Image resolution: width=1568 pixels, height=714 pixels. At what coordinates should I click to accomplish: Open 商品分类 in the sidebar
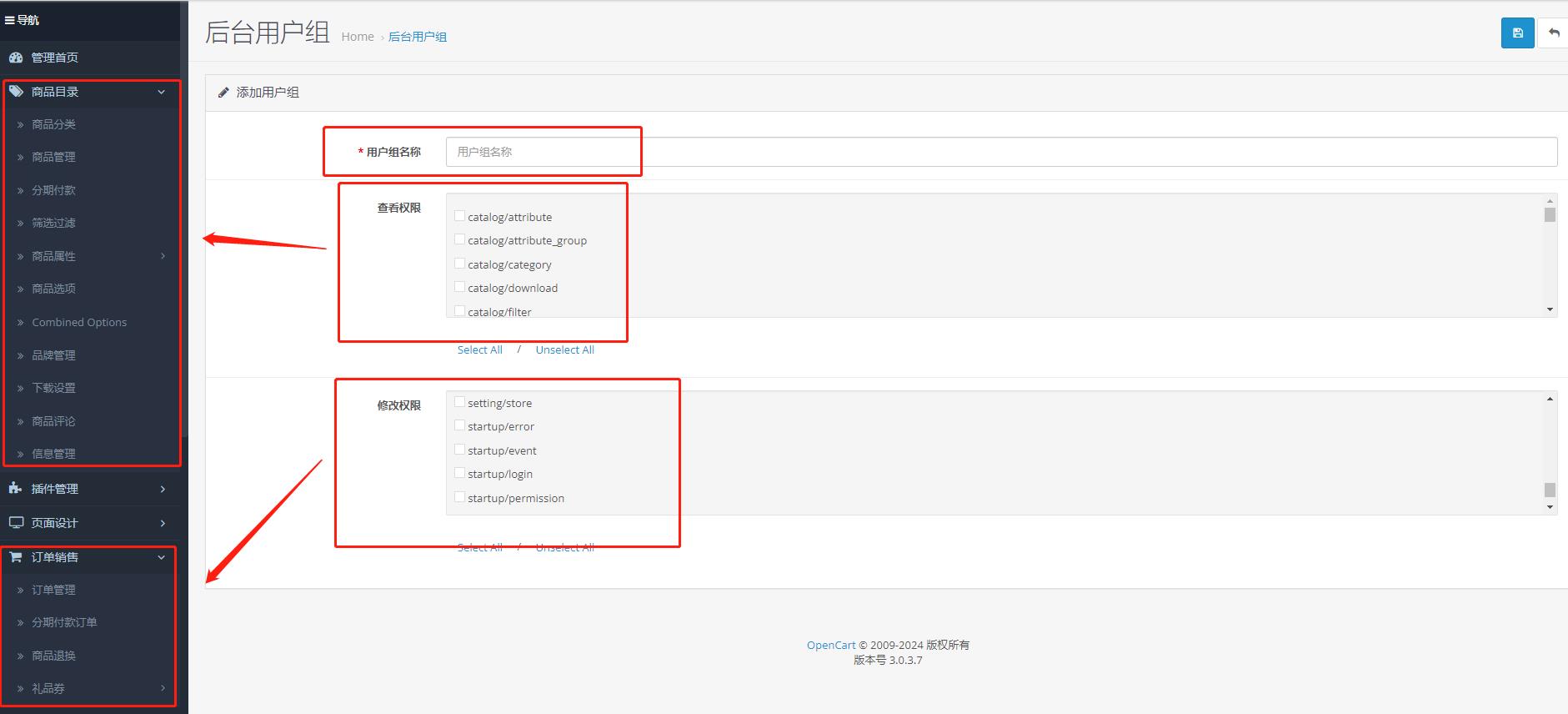point(53,124)
